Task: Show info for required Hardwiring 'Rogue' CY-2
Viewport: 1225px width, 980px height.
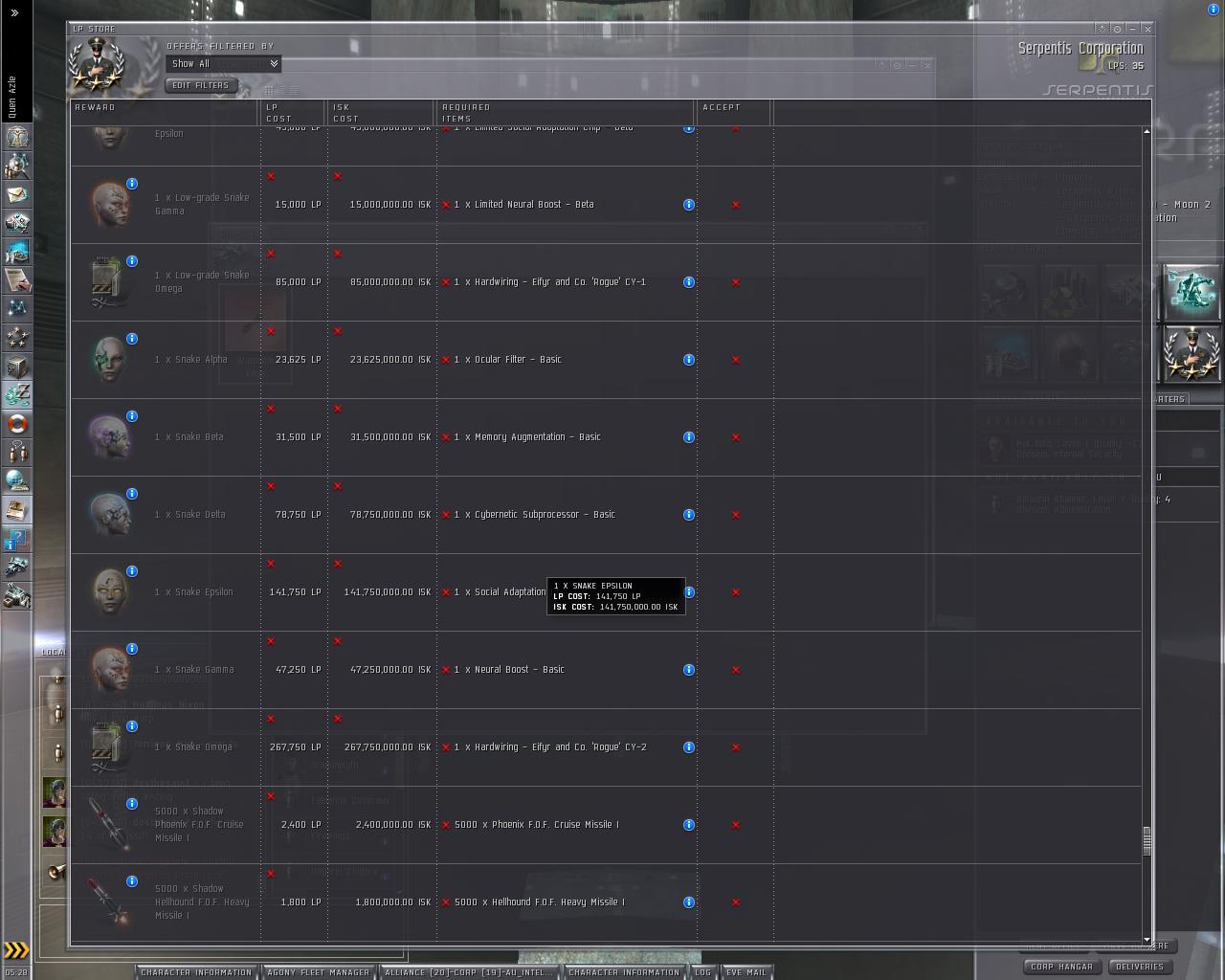Action: (x=688, y=747)
